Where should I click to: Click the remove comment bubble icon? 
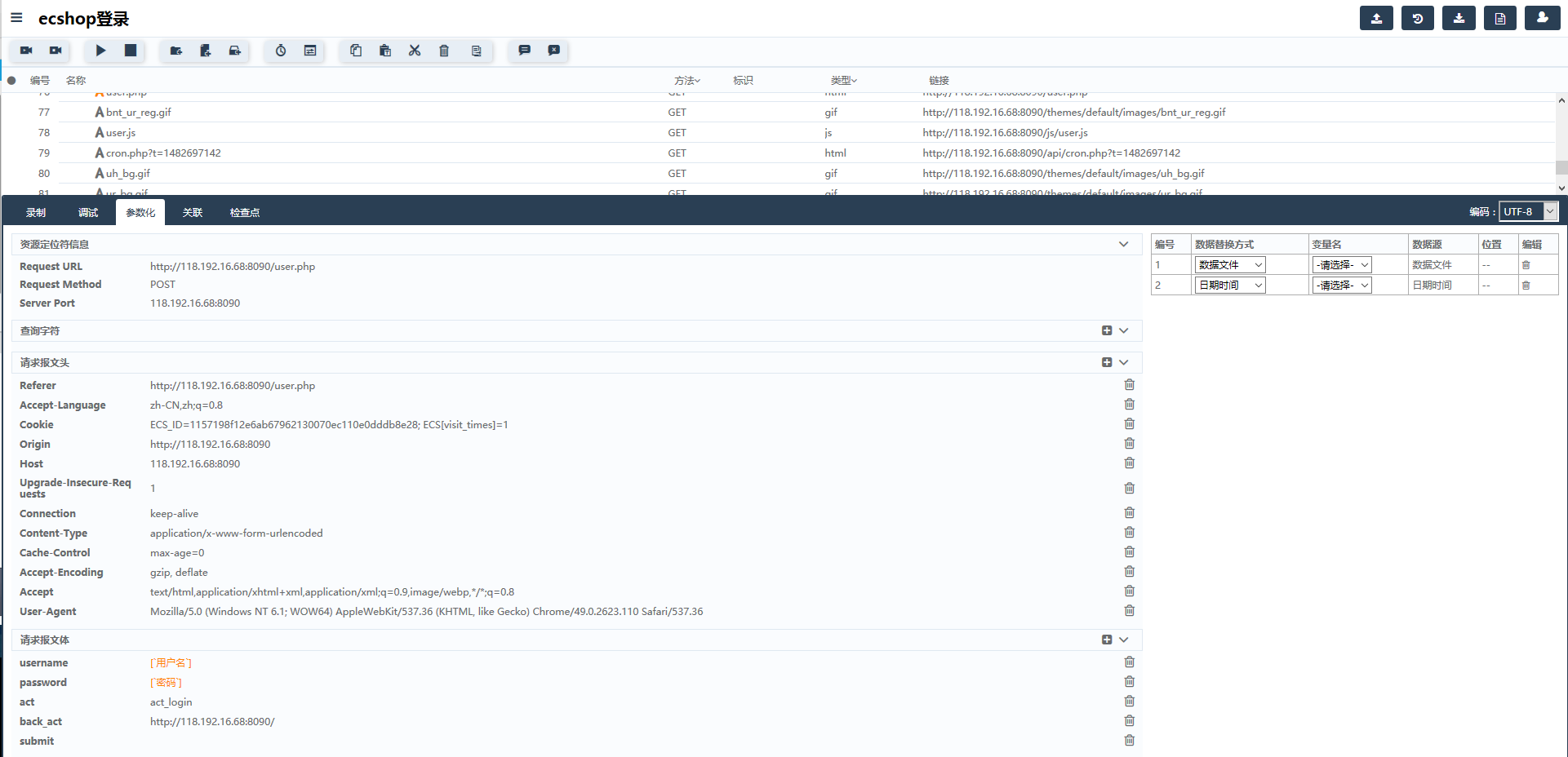pos(554,51)
